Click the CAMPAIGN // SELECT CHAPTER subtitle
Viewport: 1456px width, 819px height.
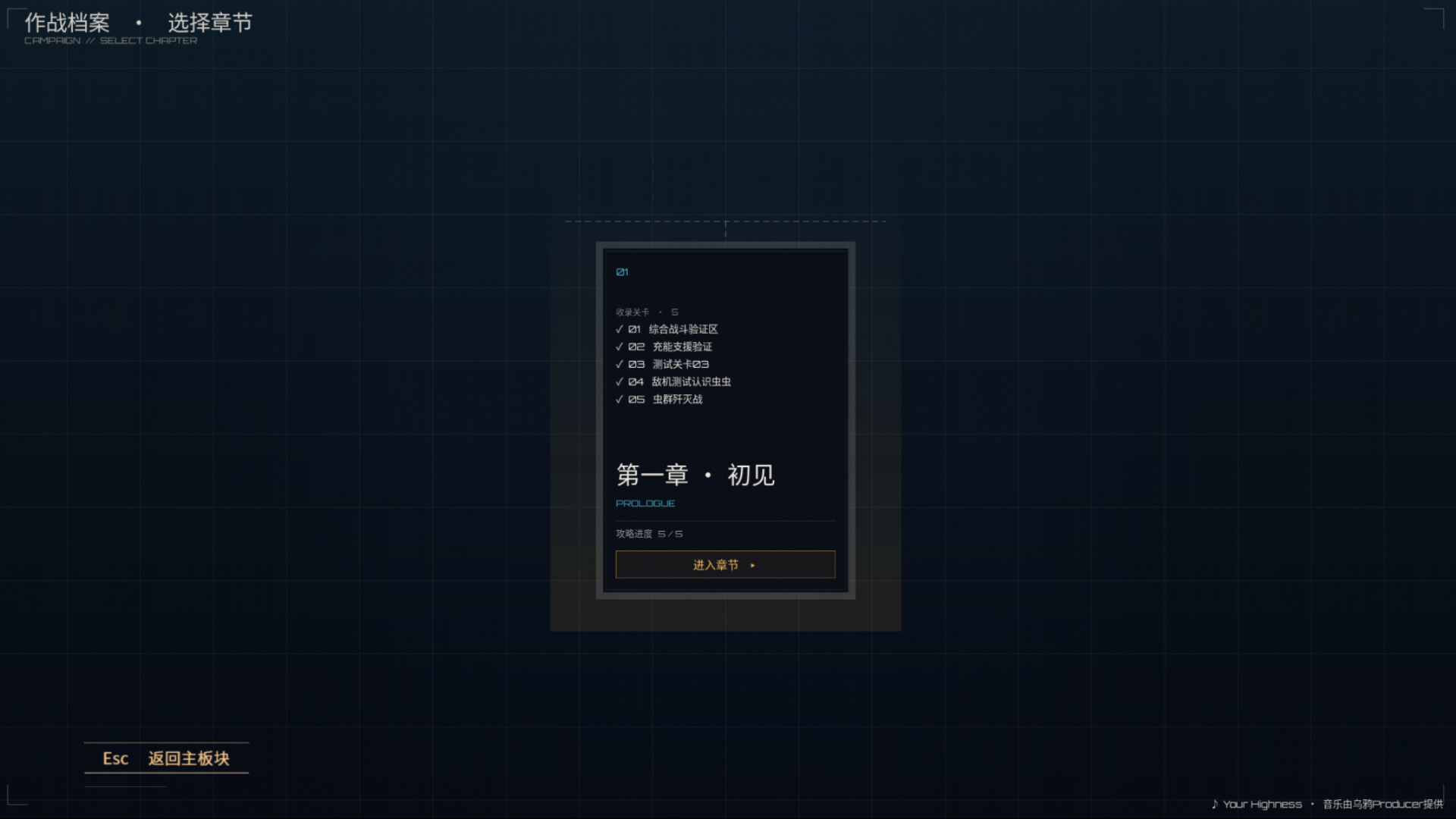pyautogui.click(x=111, y=41)
